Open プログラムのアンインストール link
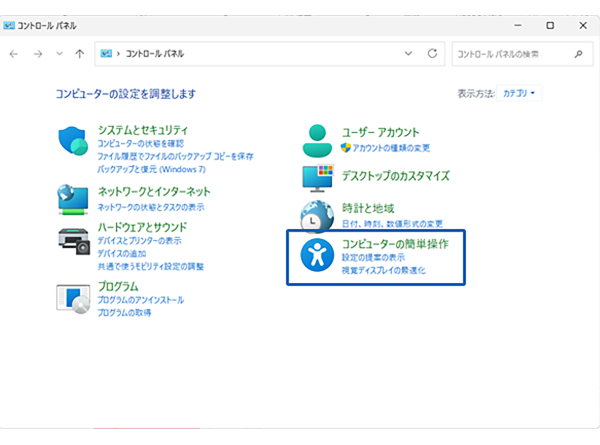 point(140,300)
